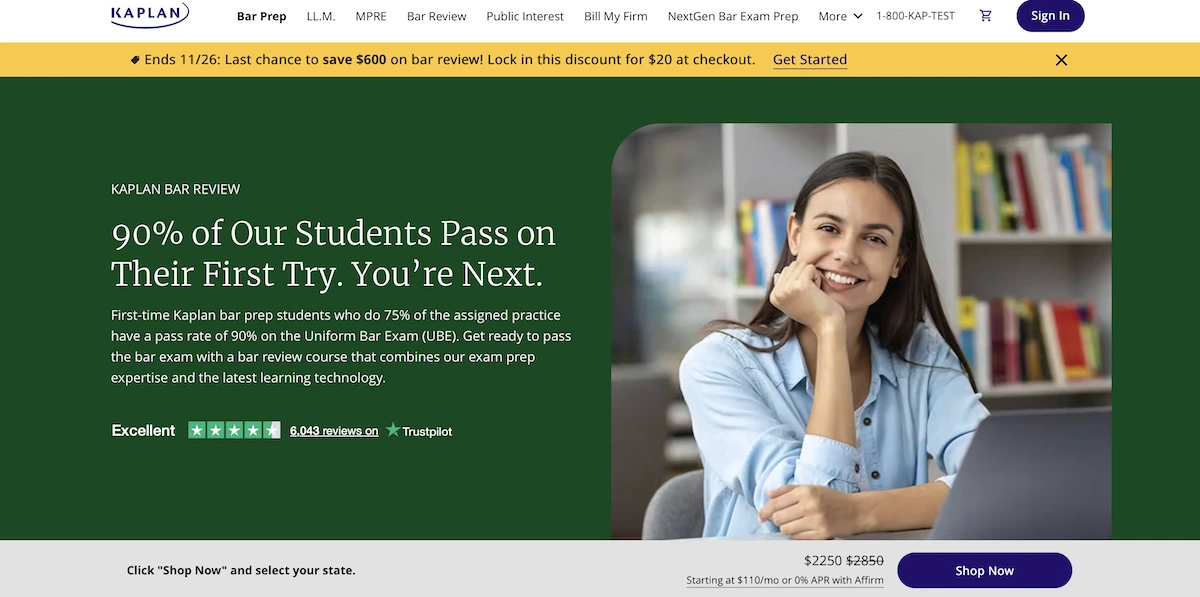This screenshot has width=1200, height=597.
Task: Open the 6,043 reviews link
Action: [334, 431]
